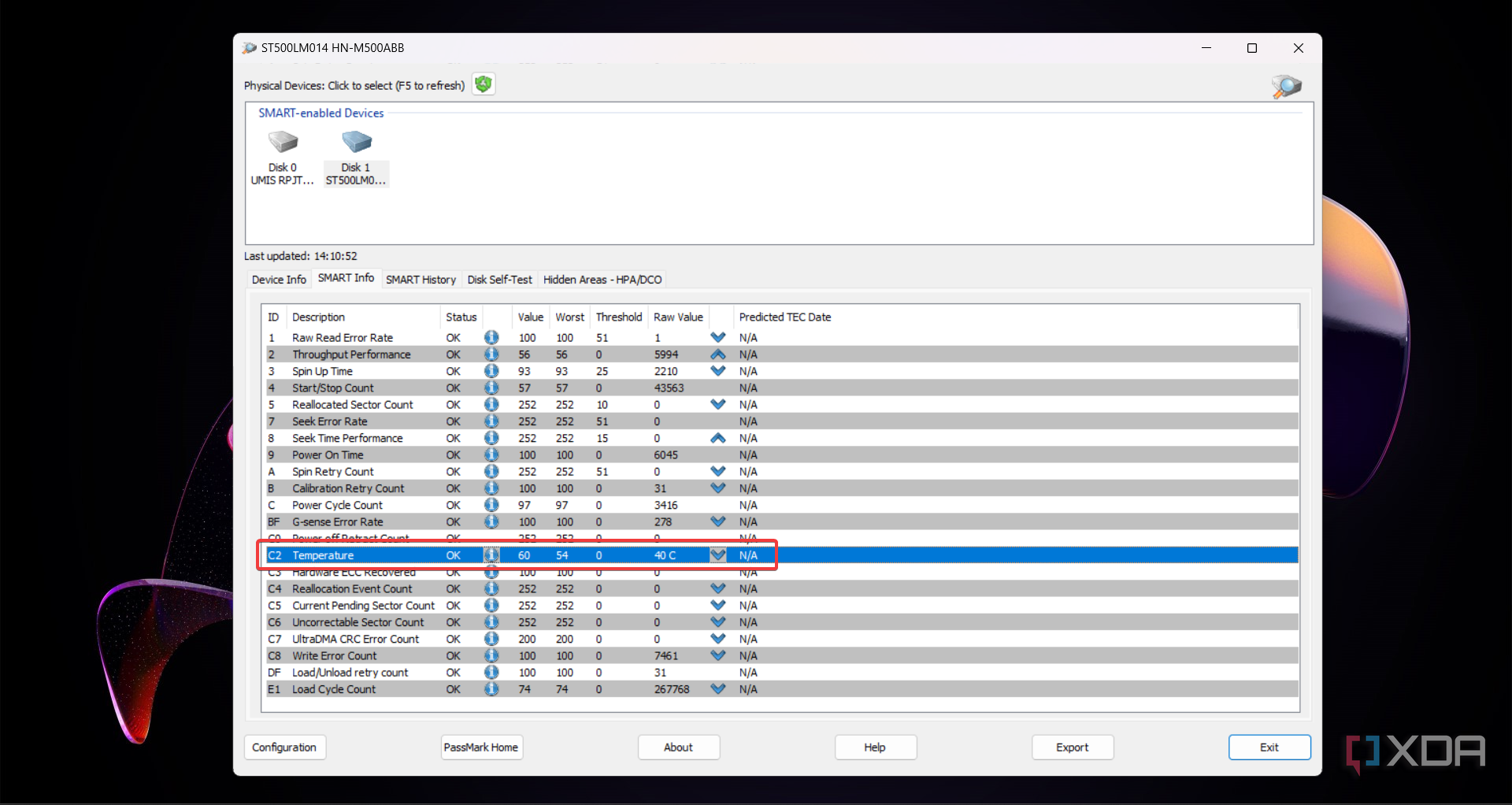The width and height of the screenshot is (1512, 805).
Task: Open the Disk Self-Test tab
Action: [x=499, y=280]
